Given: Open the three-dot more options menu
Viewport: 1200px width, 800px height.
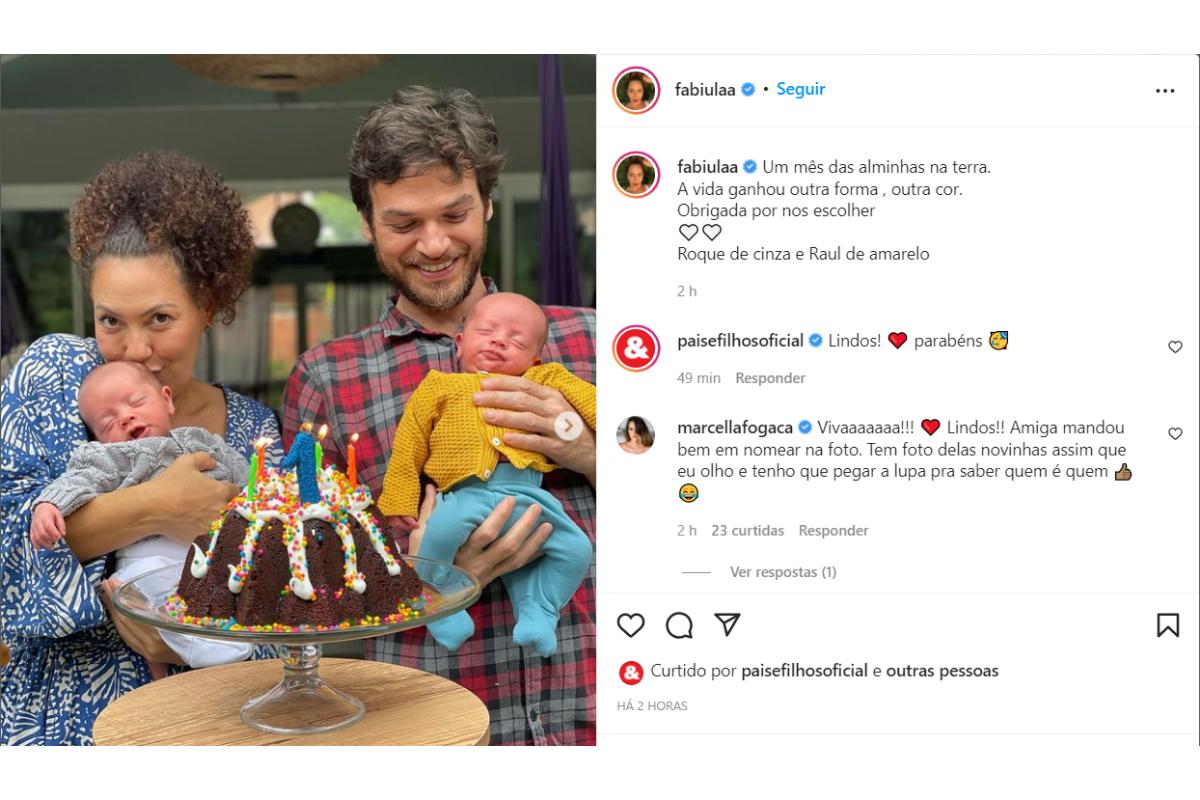Looking at the screenshot, I should (1165, 90).
